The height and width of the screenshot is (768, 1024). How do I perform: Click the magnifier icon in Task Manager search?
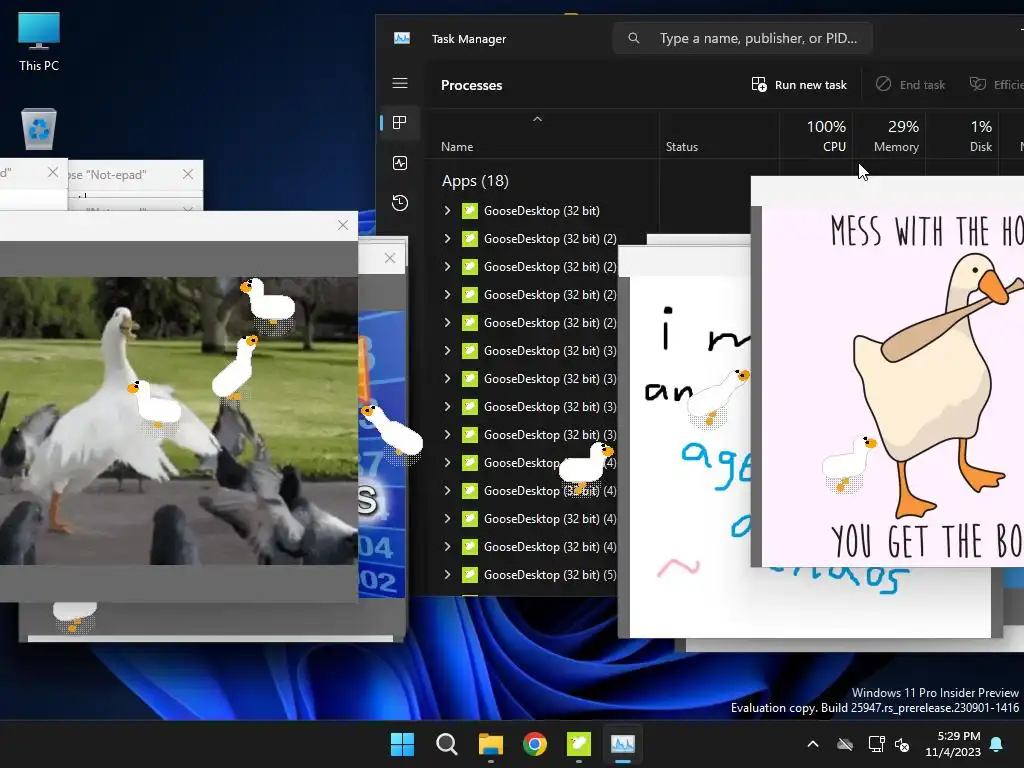tap(633, 38)
